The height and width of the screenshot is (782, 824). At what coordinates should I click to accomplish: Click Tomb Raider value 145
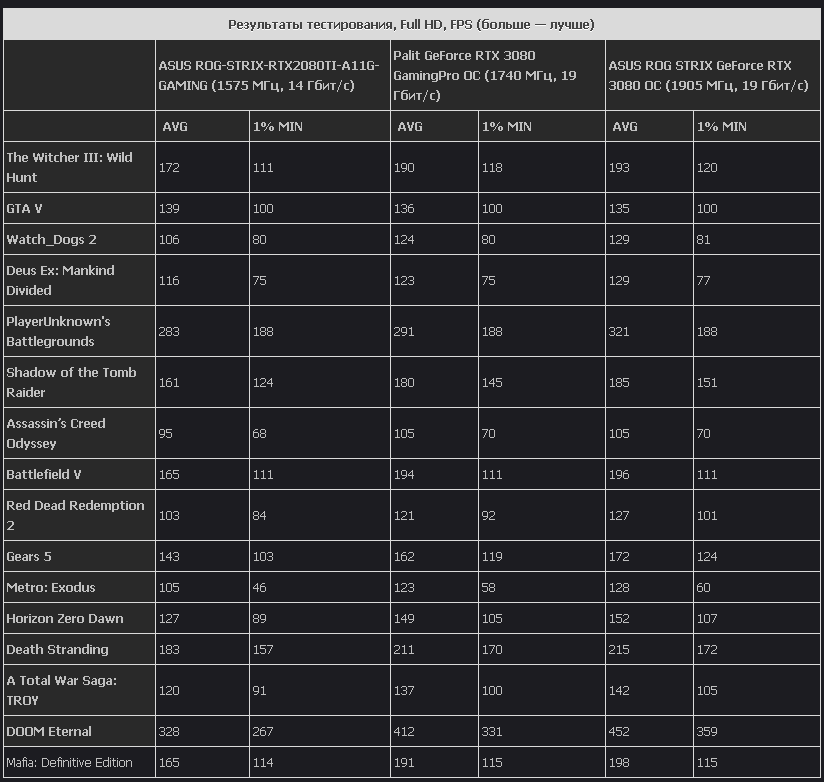[492, 383]
